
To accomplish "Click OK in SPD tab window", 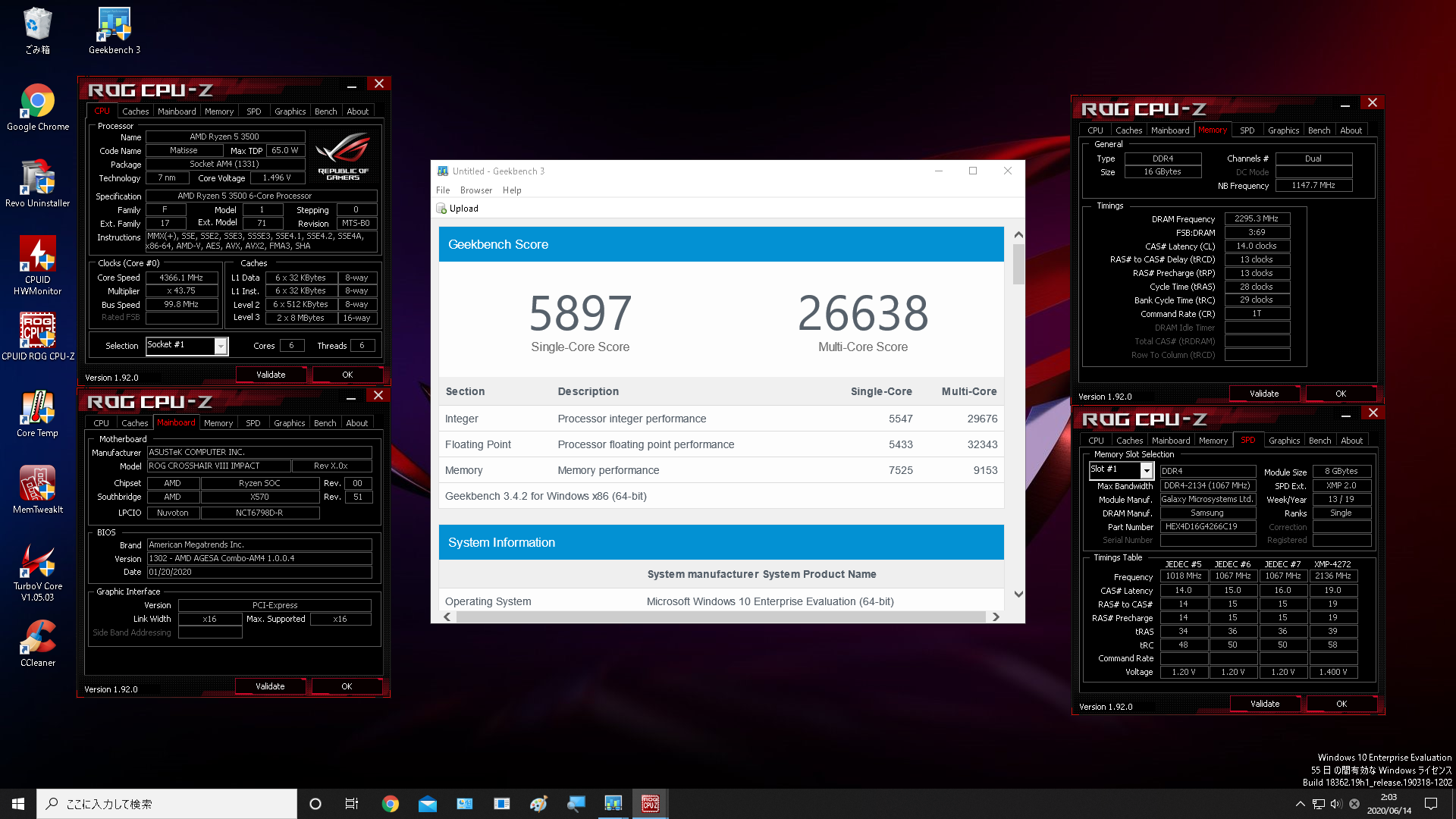I will [1341, 704].
